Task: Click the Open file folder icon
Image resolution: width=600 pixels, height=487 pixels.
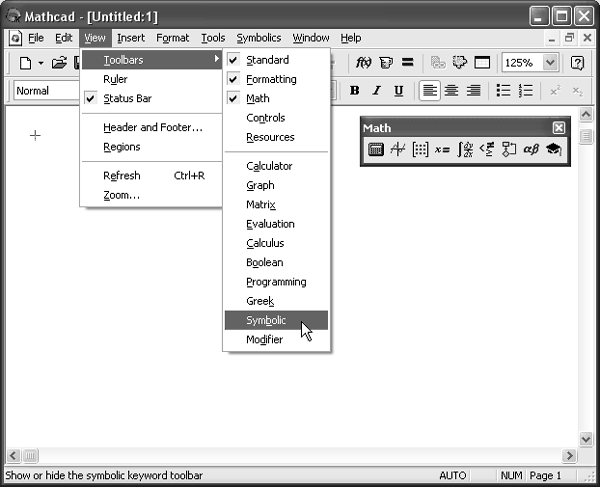Action: [x=59, y=63]
